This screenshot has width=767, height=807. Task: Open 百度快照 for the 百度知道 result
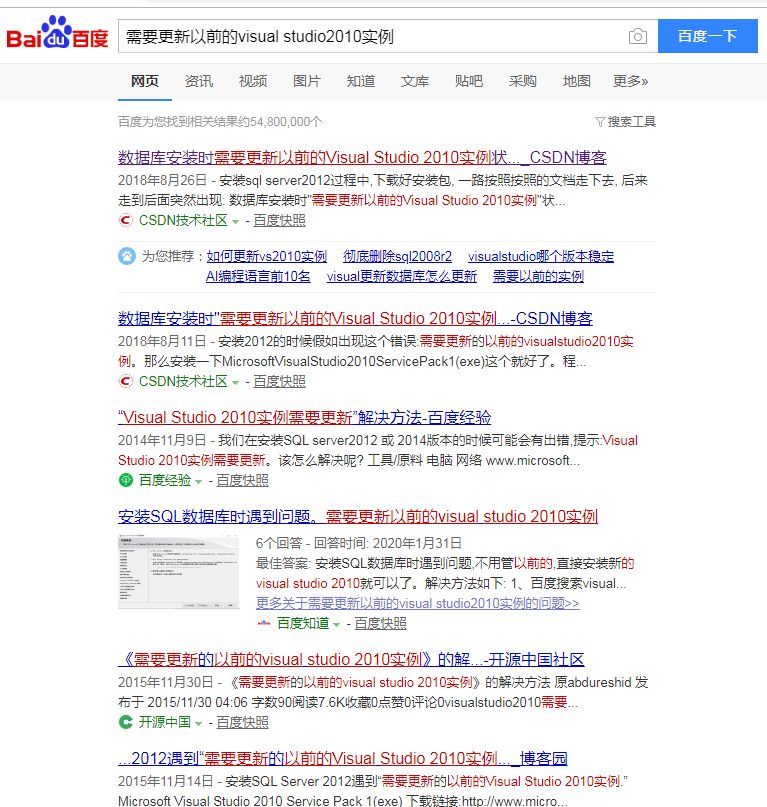click(380, 623)
